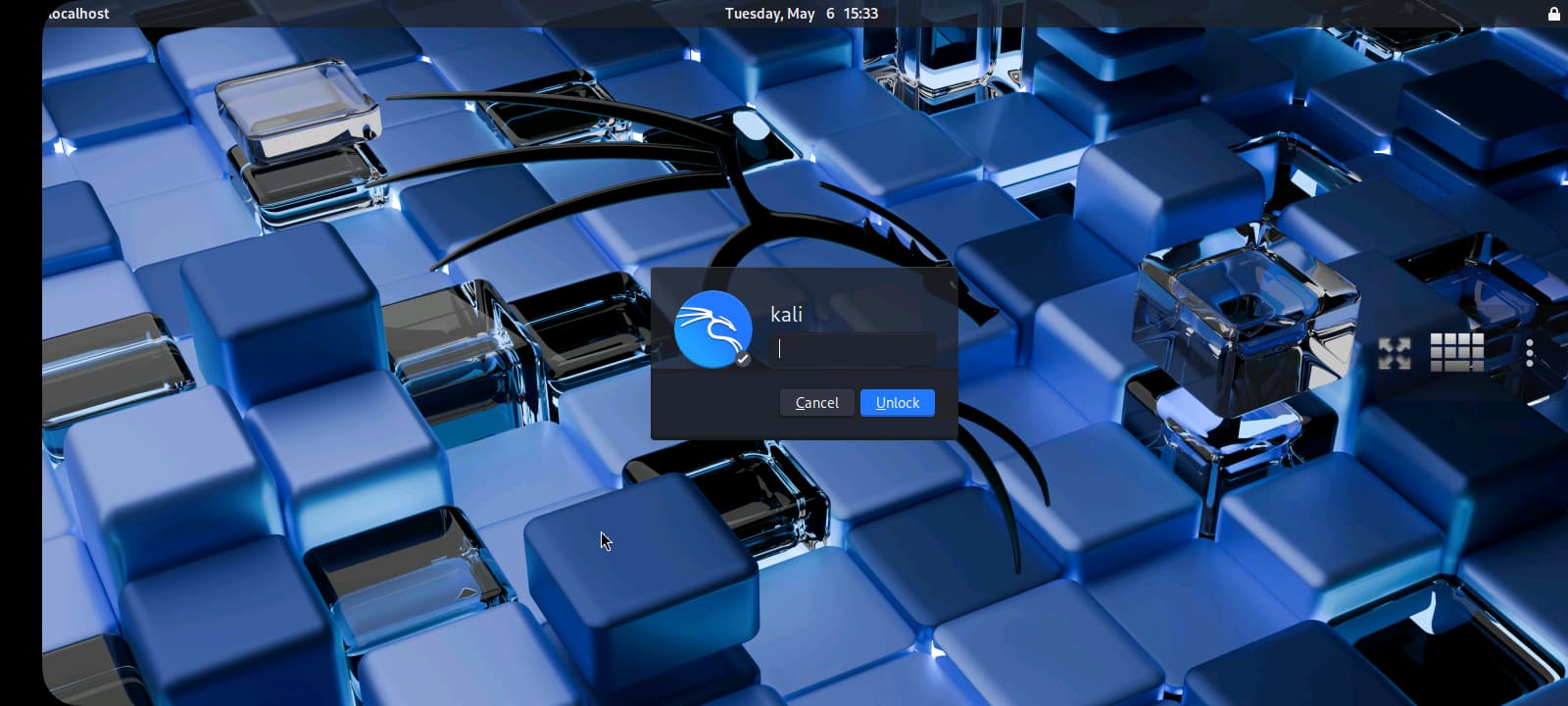The height and width of the screenshot is (706, 1568).
Task: Focus the password input field
Action: point(852,349)
